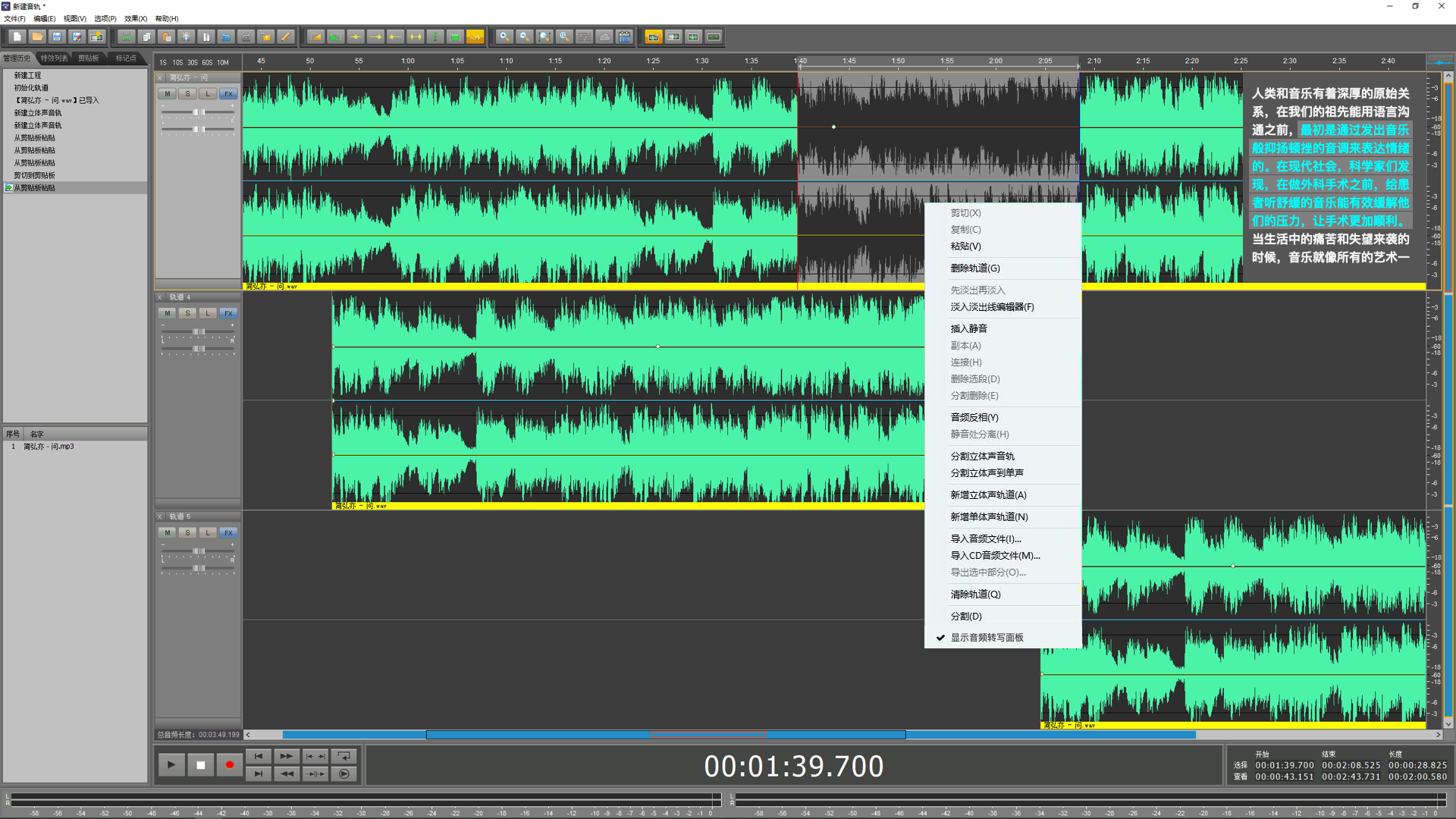Click the loop playback icon
The width and height of the screenshot is (1456, 819).
tap(344, 756)
